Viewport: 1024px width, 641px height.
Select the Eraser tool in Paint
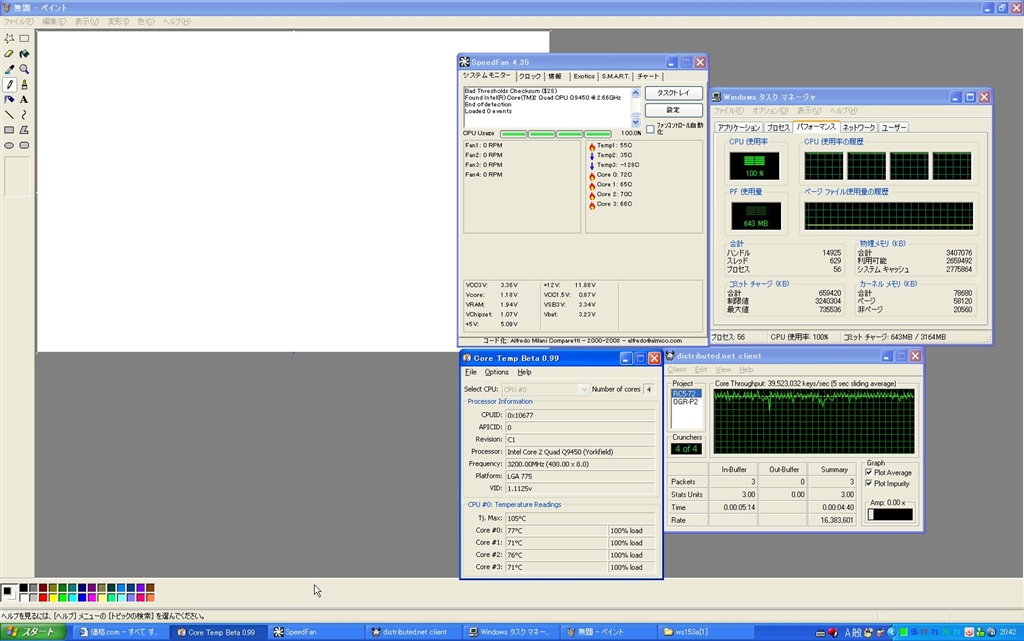(9, 54)
